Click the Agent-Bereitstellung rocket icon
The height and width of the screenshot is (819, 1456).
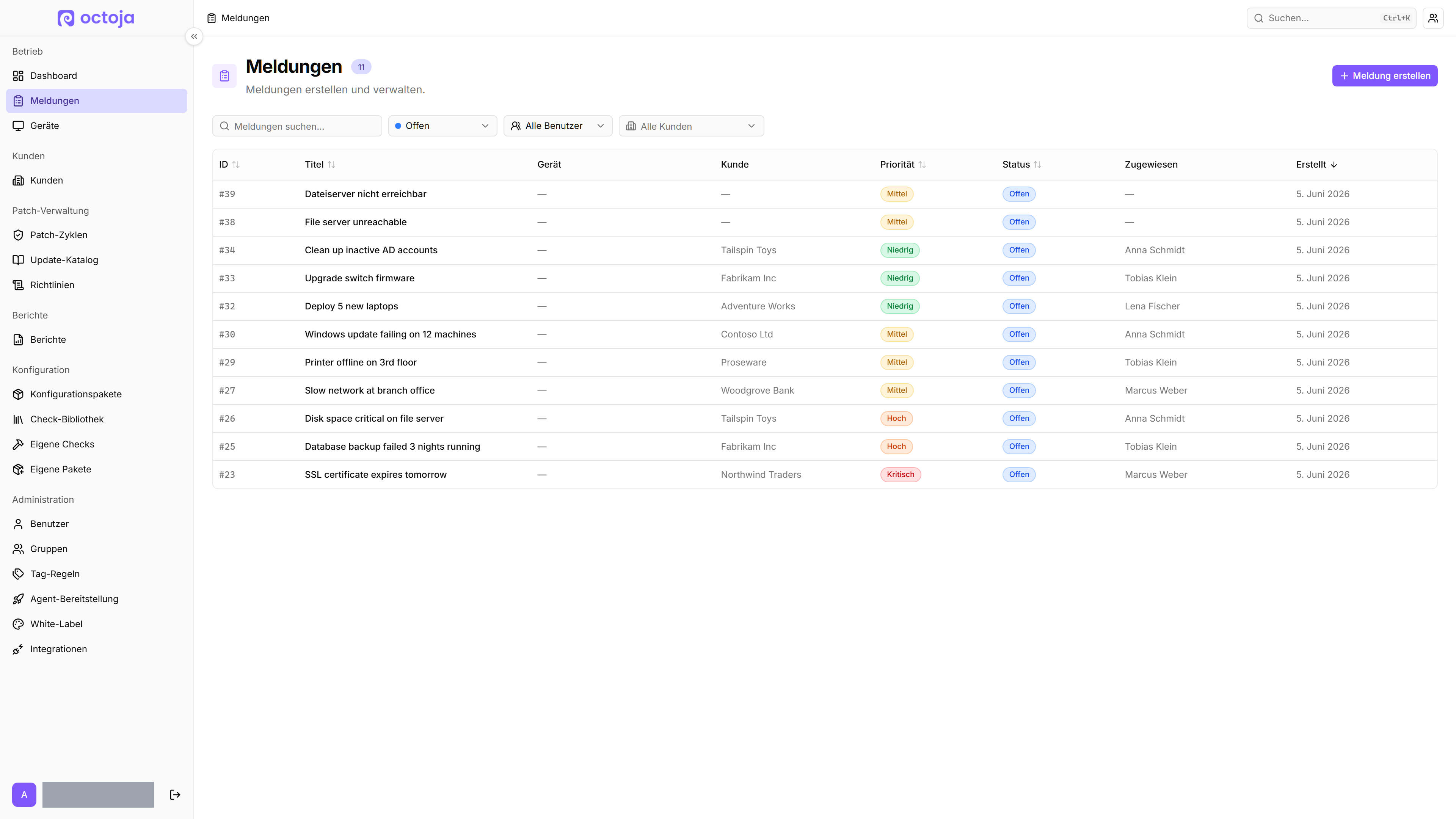pos(18,599)
